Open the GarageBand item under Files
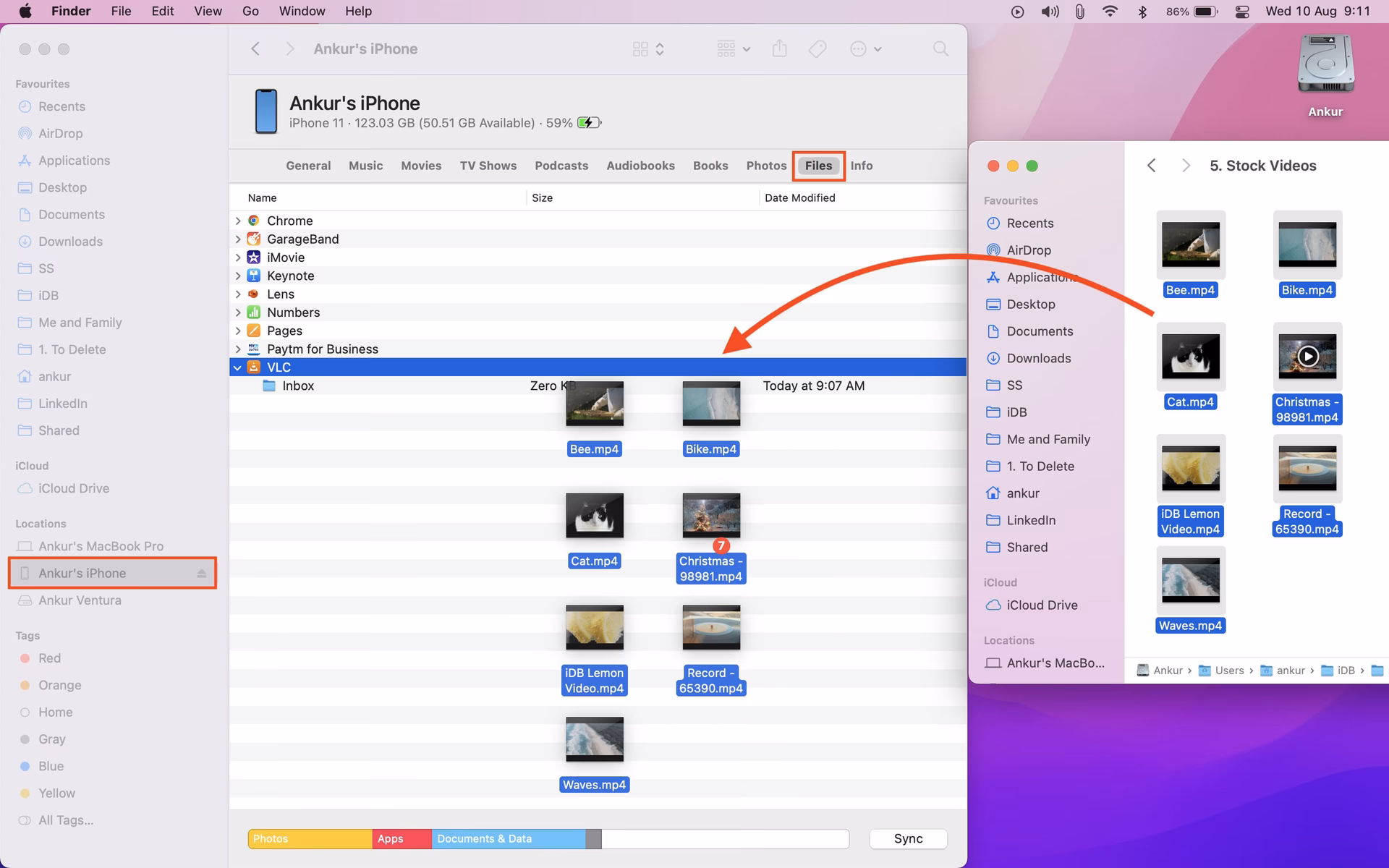The image size is (1389, 868). (x=302, y=239)
